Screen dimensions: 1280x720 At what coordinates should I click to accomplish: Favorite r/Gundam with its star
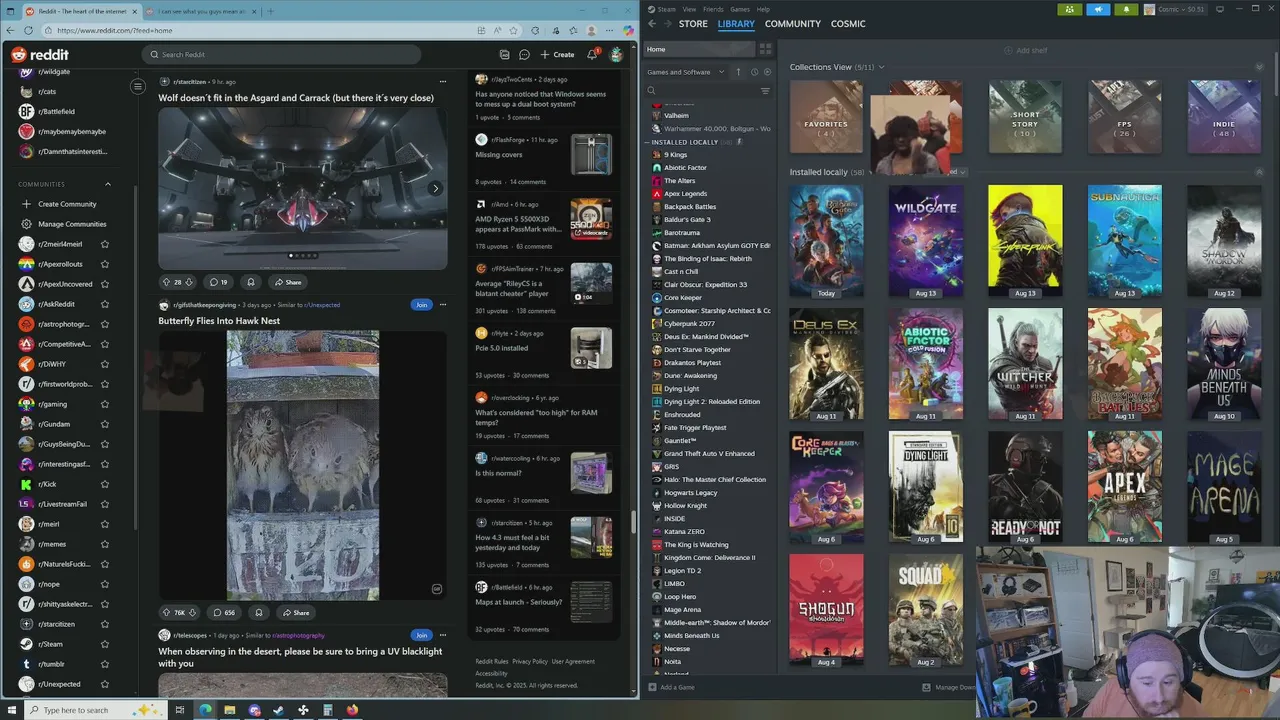[105, 424]
